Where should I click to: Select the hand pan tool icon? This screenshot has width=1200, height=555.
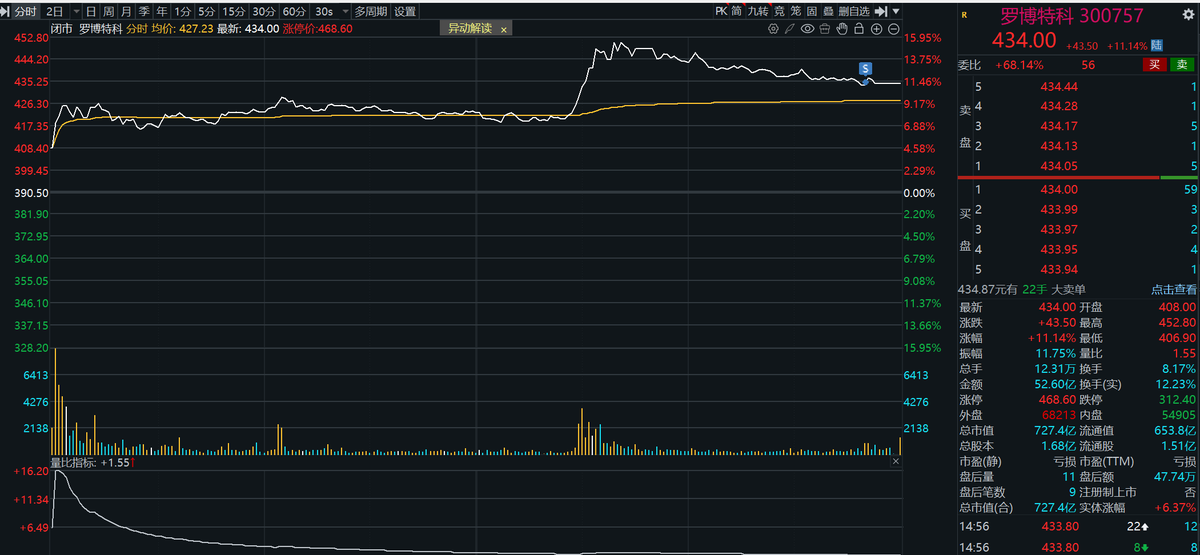pos(842,29)
